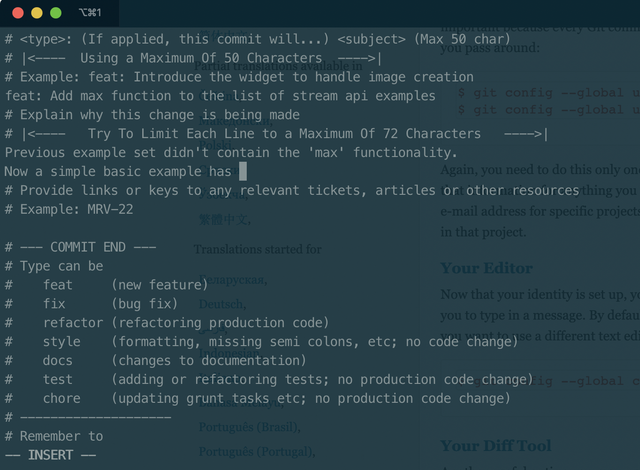Screen dimensions: 640x470
Task: Open the 'Português (Brasil)' translation link
Action: tap(249, 426)
